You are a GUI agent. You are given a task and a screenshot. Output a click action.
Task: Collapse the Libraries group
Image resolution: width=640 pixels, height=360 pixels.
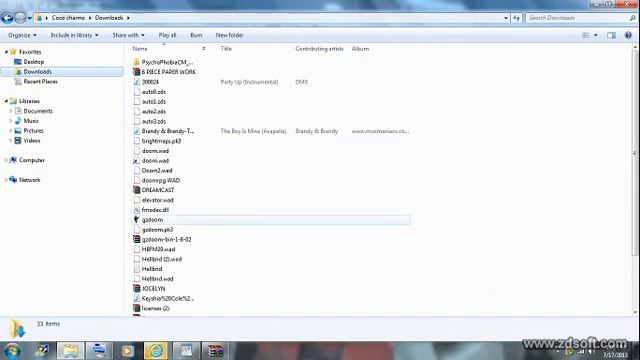6,101
